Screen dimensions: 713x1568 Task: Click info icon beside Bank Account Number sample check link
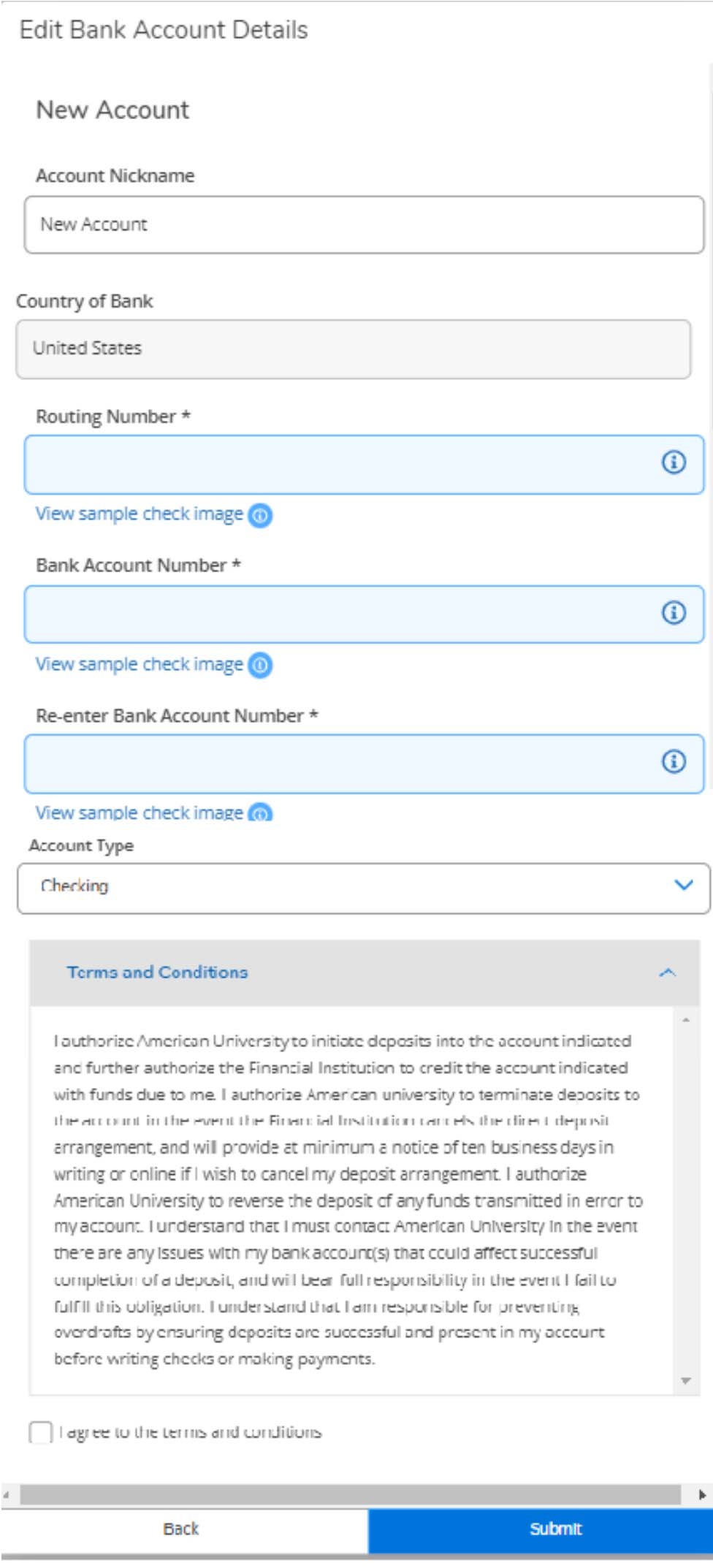pyautogui.click(x=260, y=665)
